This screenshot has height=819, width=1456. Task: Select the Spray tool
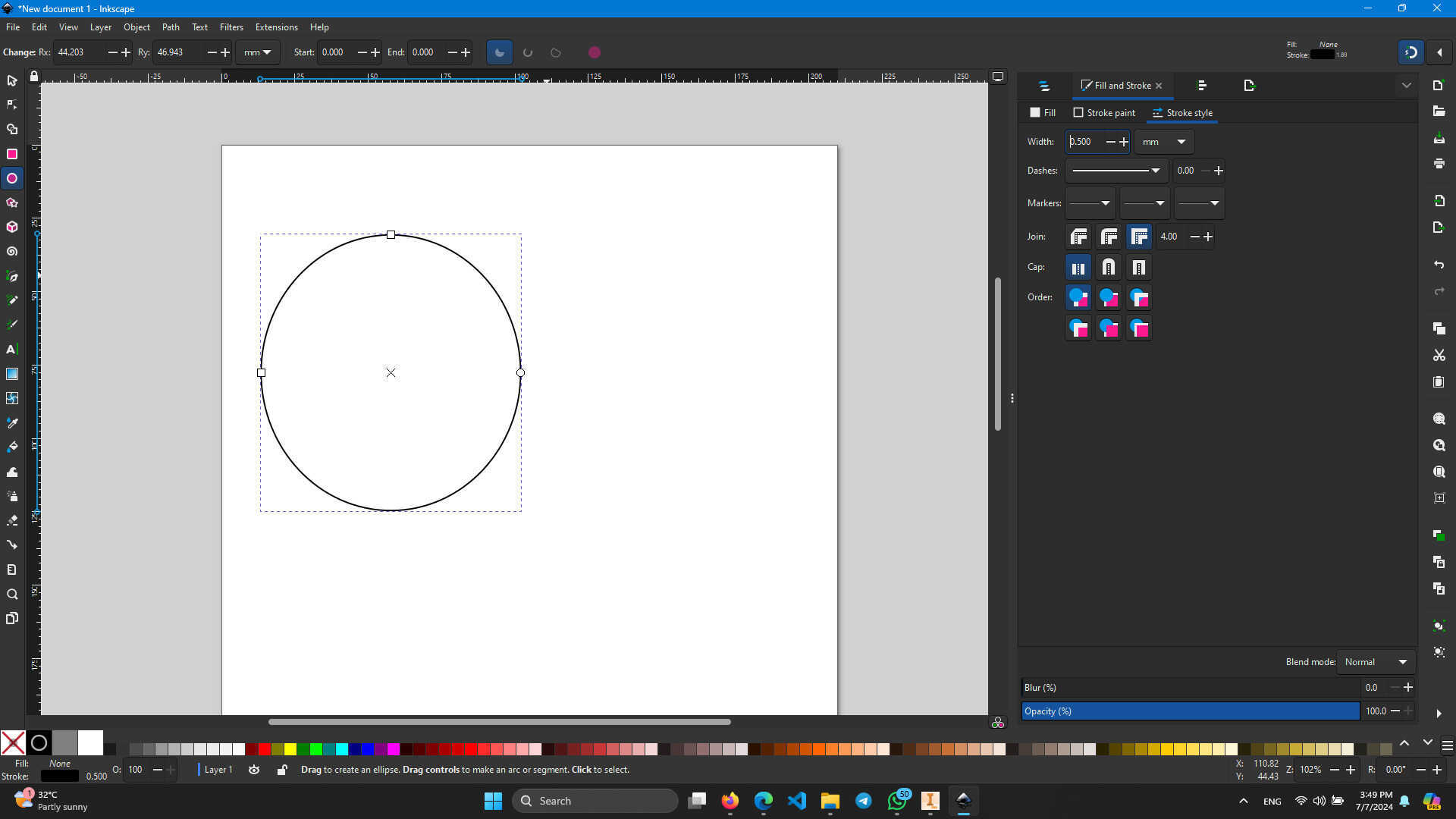point(12,496)
